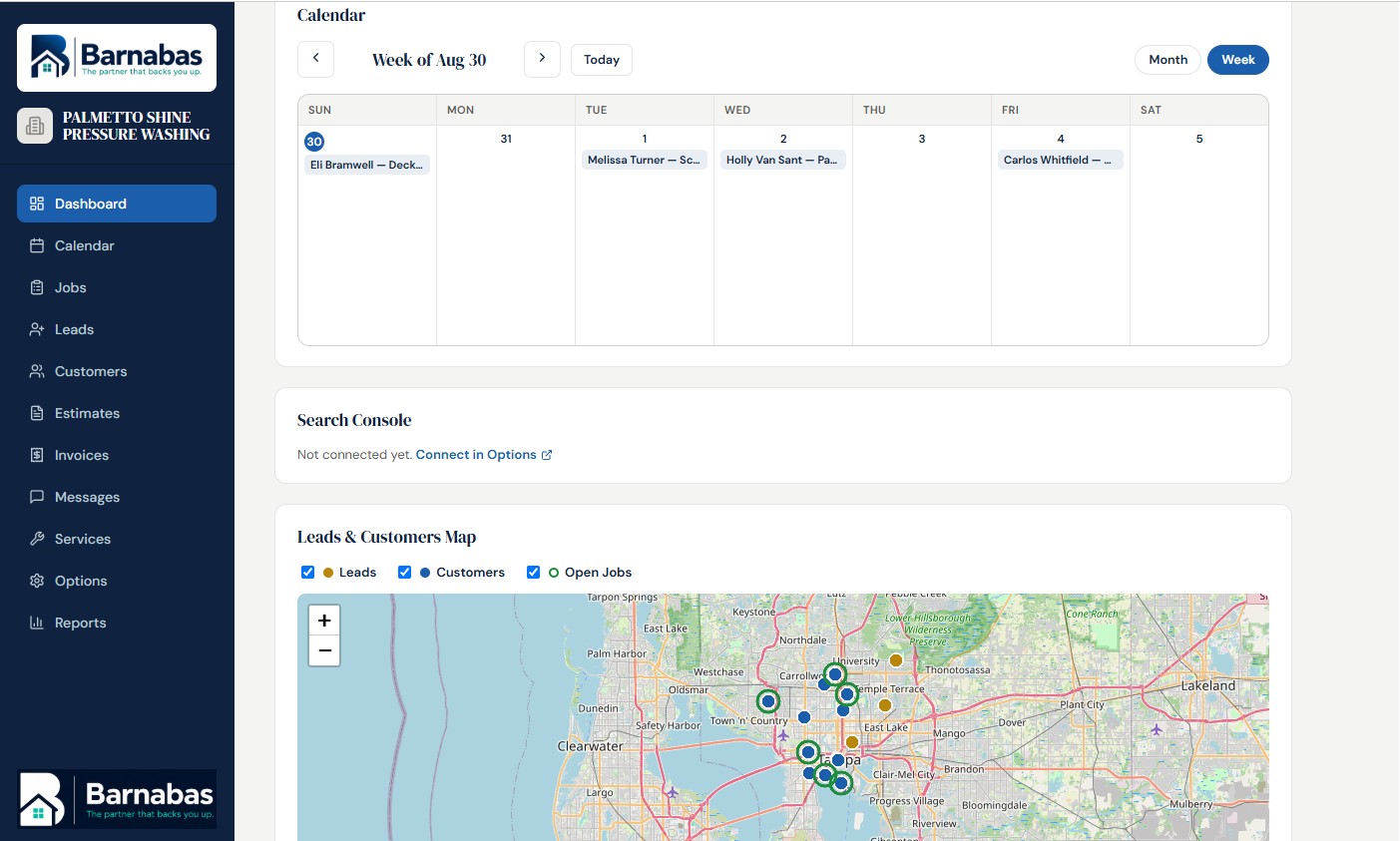
Task: Open Holly Van Sant event on Wednesday
Action: 783,160
